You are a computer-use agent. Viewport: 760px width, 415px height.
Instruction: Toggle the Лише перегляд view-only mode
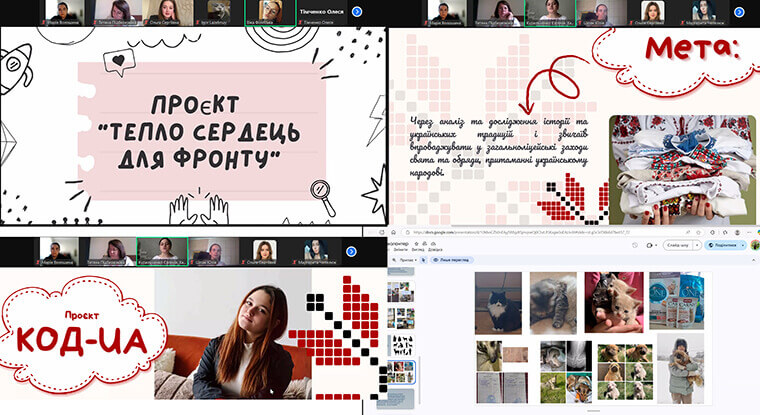(450, 259)
